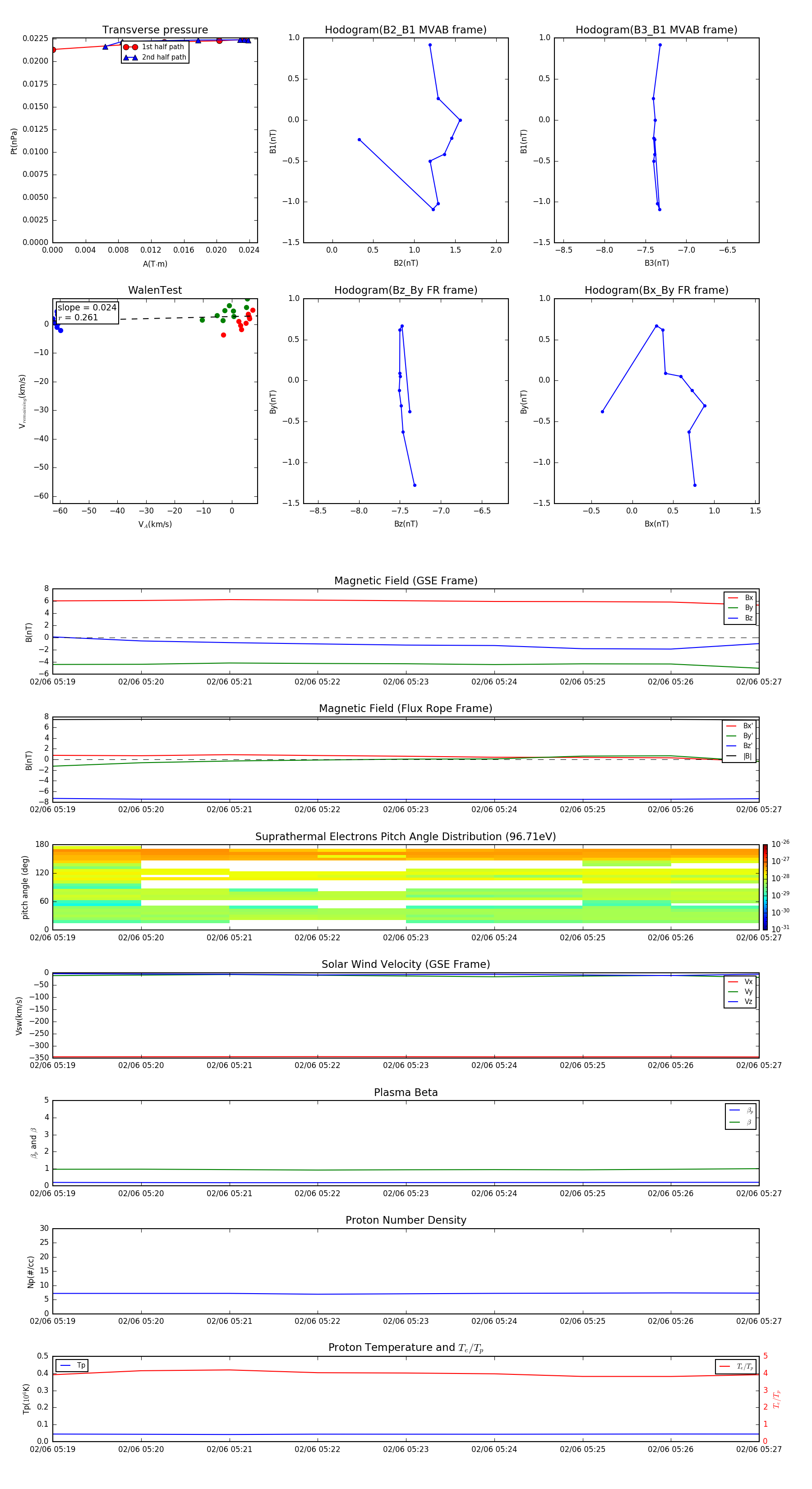This screenshot has width=812, height=1489.
Task: Click the By' legend entry in Flux Rope panel
Action: (x=740, y=736)
